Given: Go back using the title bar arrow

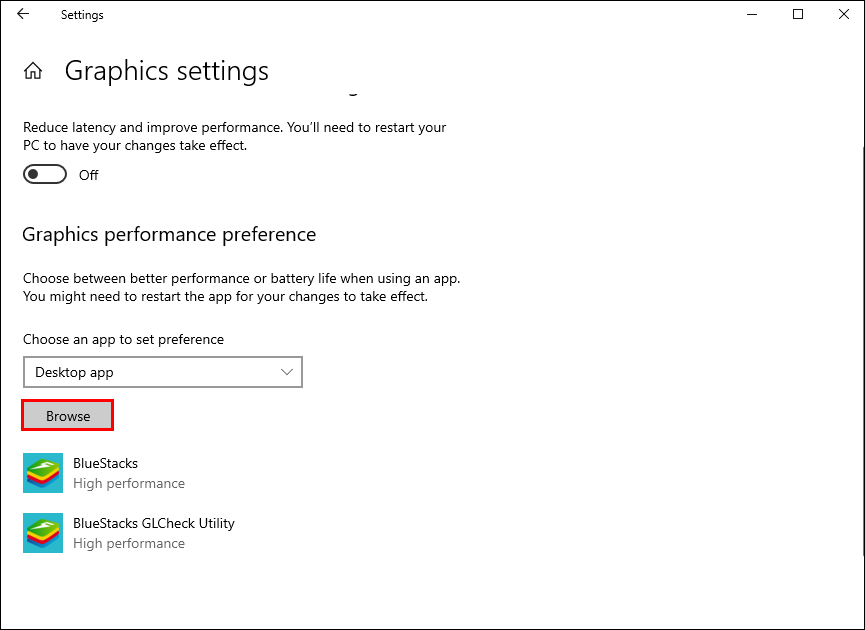Looking at the screenshot, I should pyautogui.click(x=23, y=15).
